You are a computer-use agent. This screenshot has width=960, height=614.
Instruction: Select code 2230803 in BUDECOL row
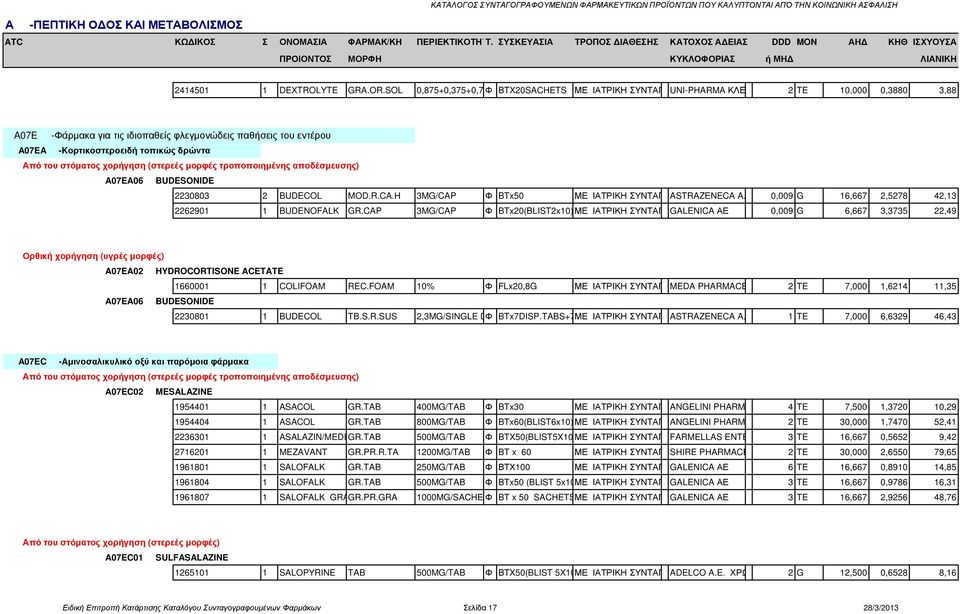(217, 196)
